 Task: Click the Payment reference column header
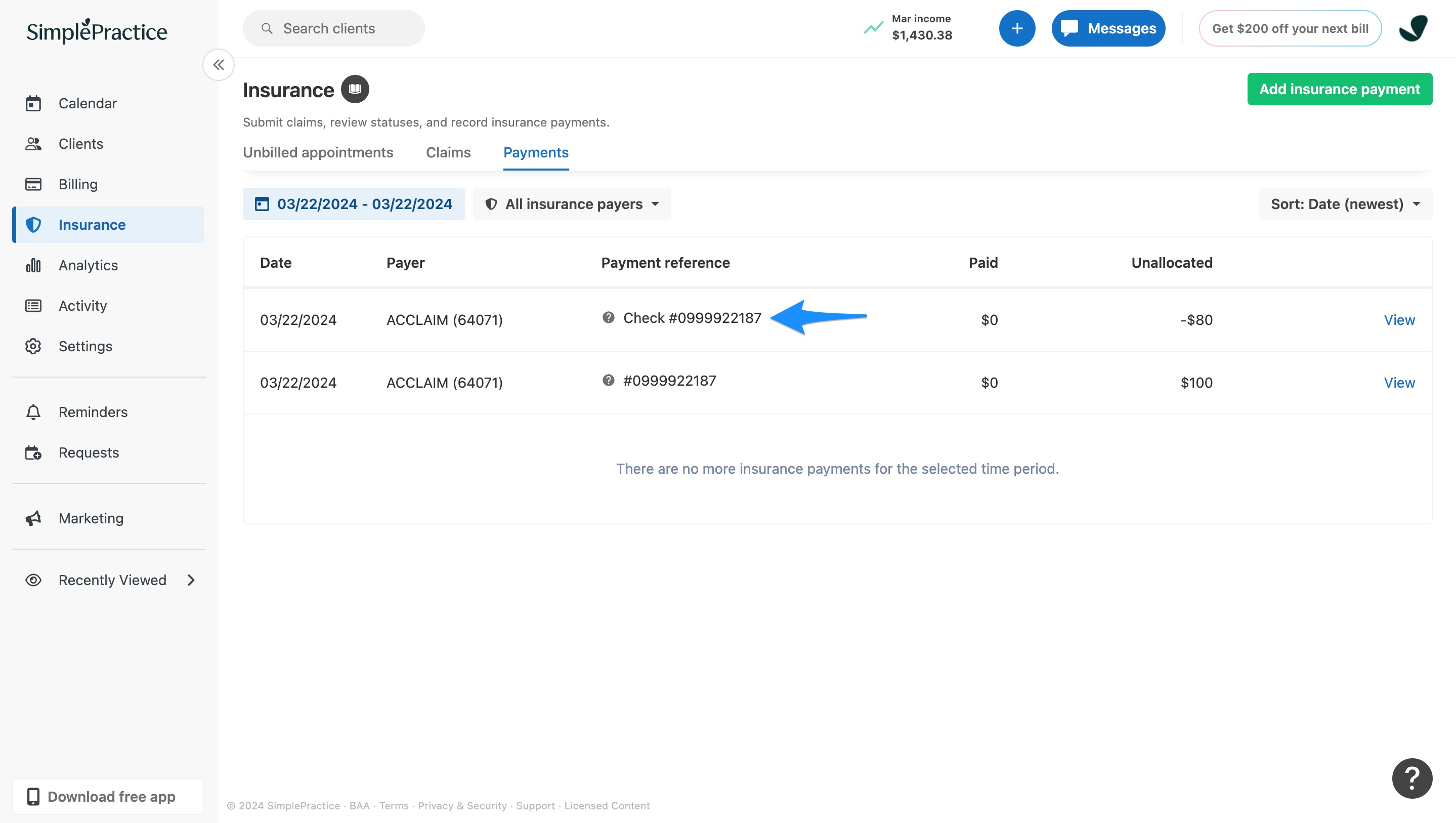pyautogui.click(x=665, y=263)
